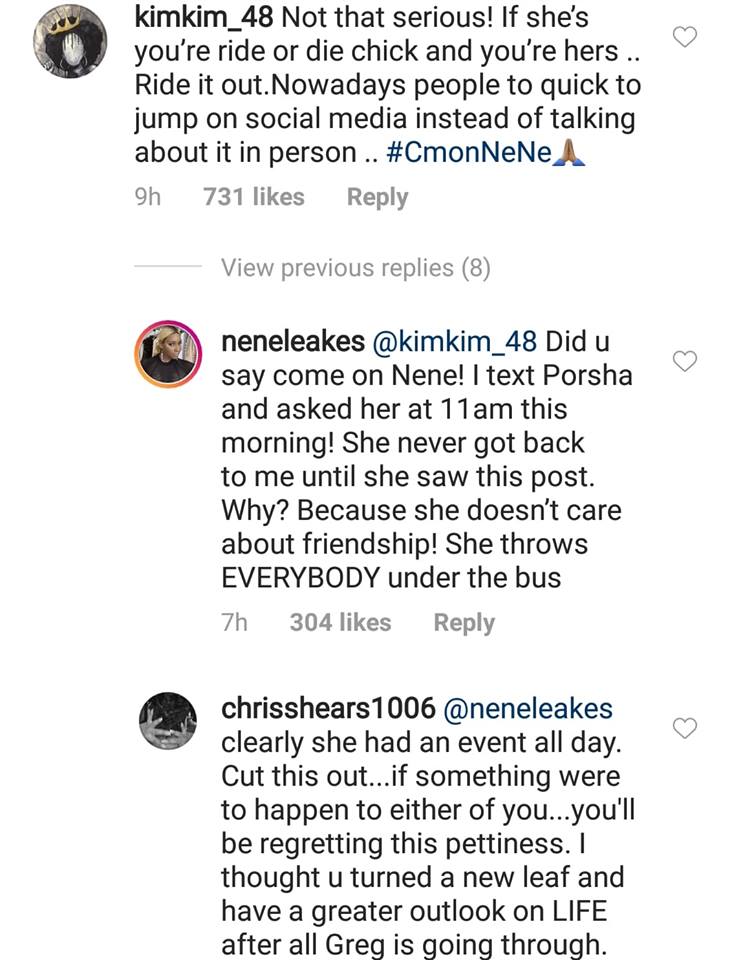
Task: View the 304 likes list
Action: click(x=340, y=622)
